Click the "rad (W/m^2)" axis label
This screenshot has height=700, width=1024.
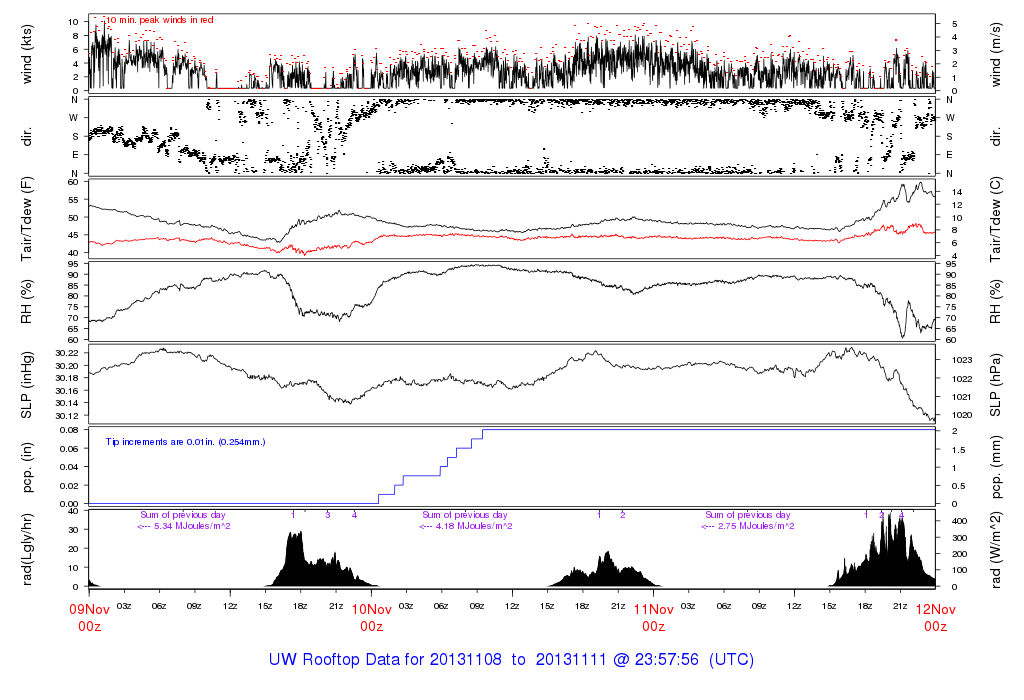997,548
